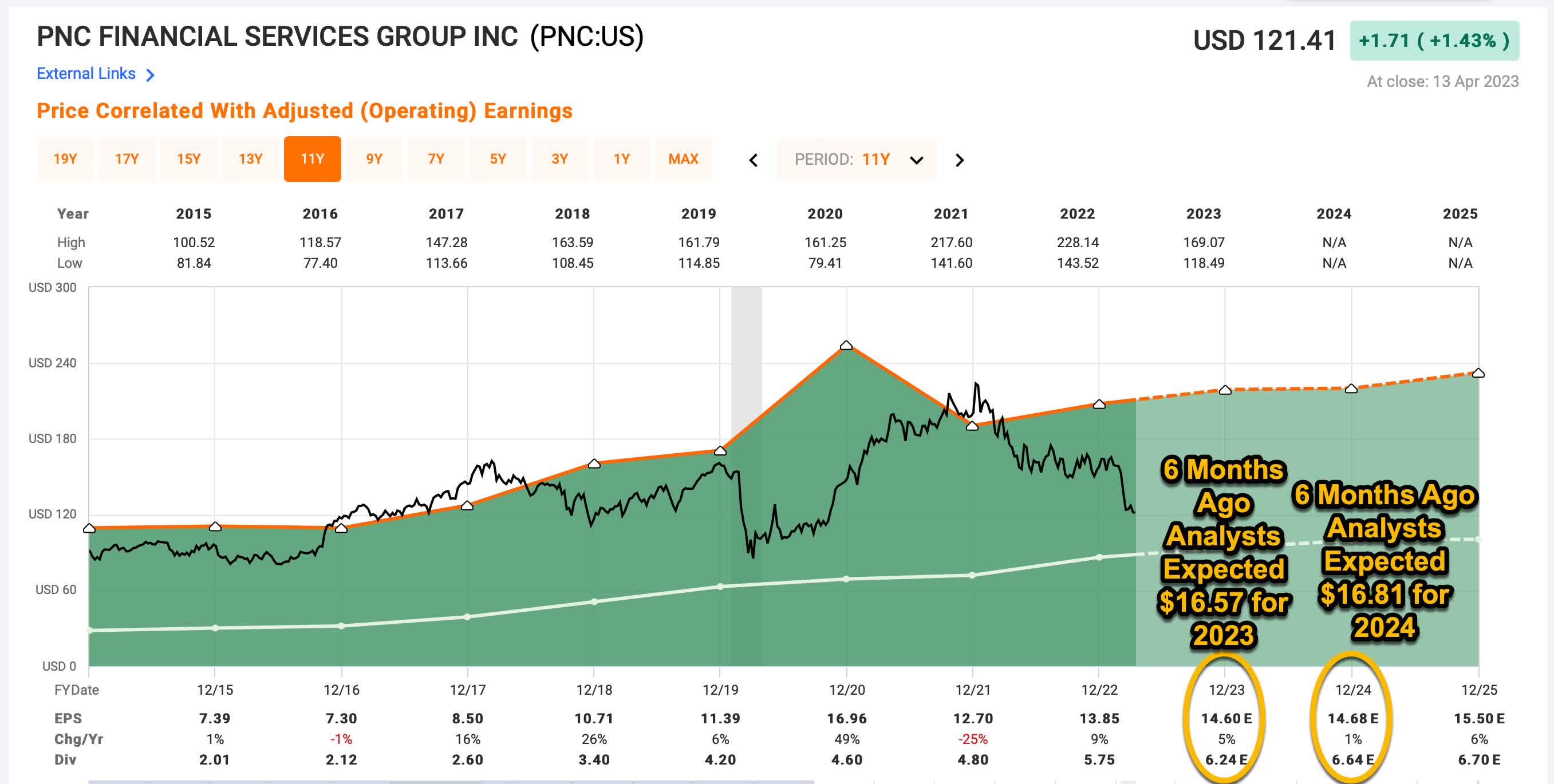1554x784 pixels.
Task: Click the 12/17 earnings triangle marker
Action: pyautogui.click(x=467, y=505)
